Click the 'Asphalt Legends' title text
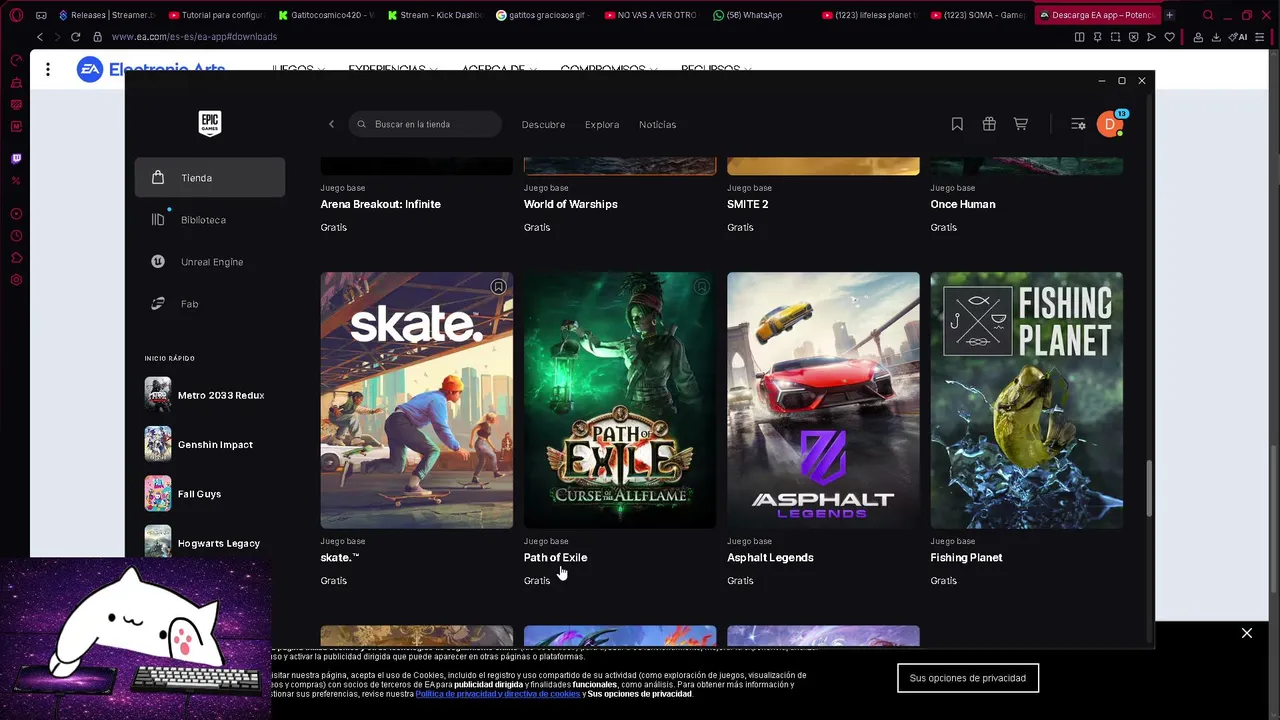The width and height of the screenshot is (1280, 720). tap(770, 558)
